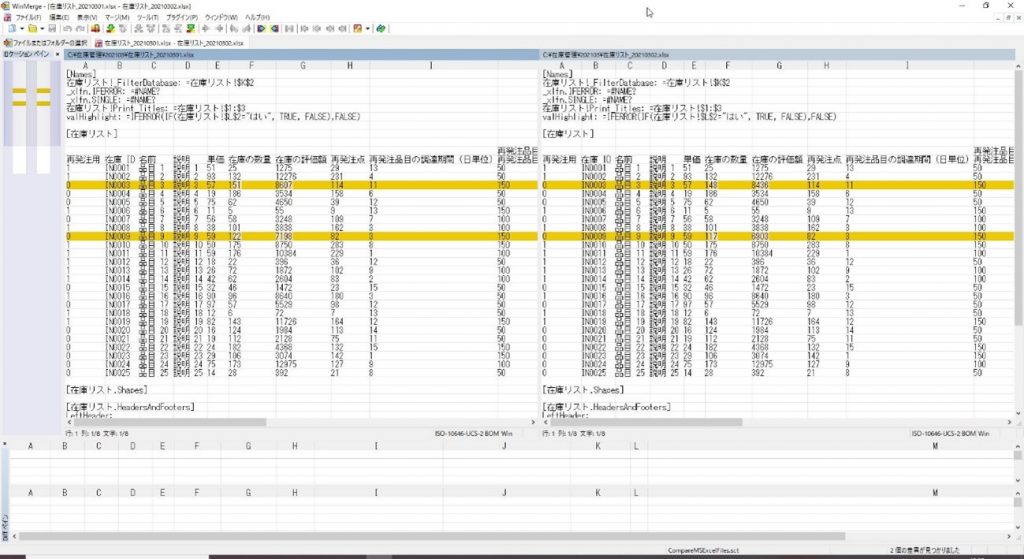Click the Copy Right arrow toolbar icon
The height and width of the screenshot is (559, 1024).
pos(205,29)
